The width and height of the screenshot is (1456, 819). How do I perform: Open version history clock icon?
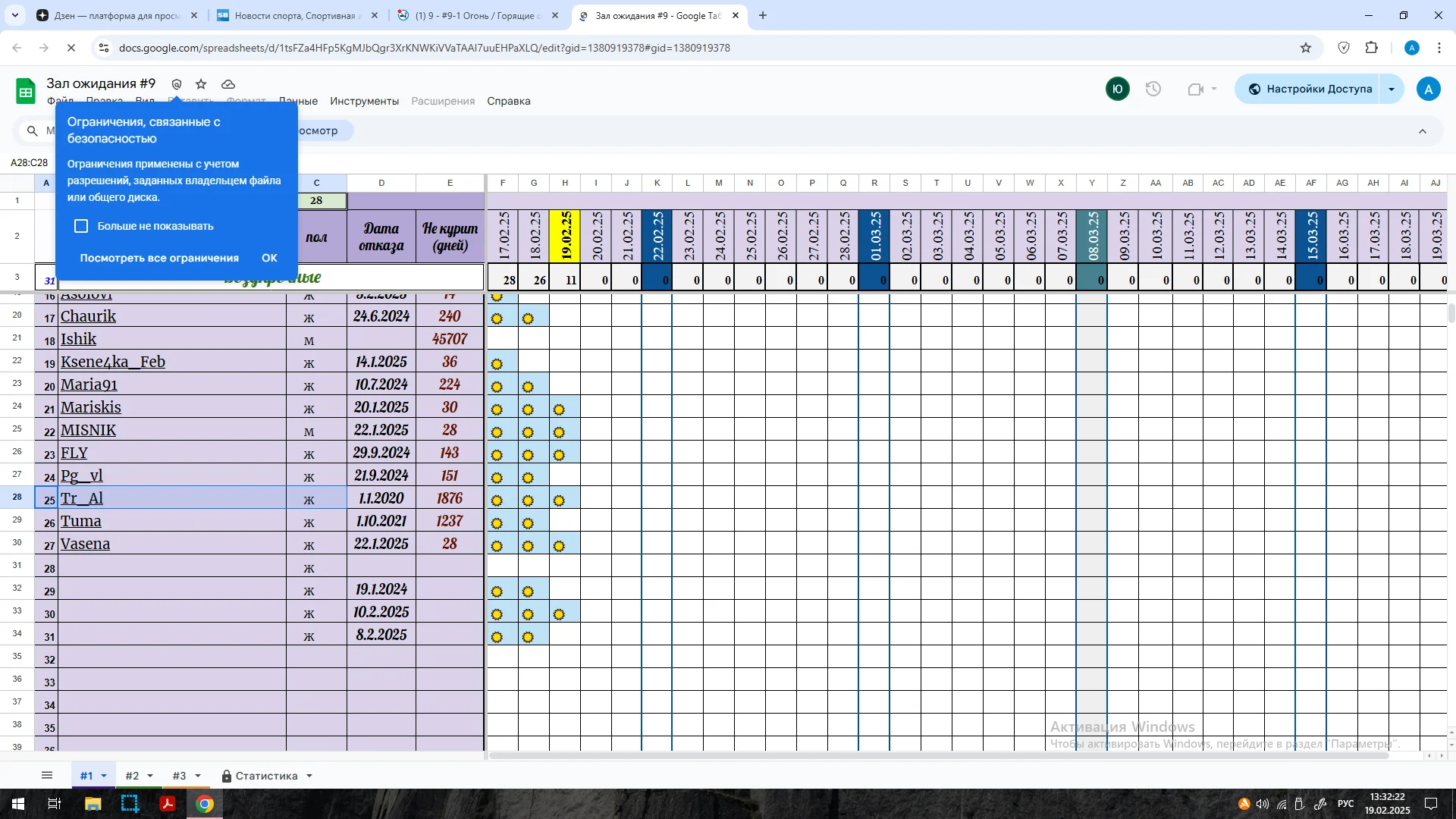point(1153,89)
